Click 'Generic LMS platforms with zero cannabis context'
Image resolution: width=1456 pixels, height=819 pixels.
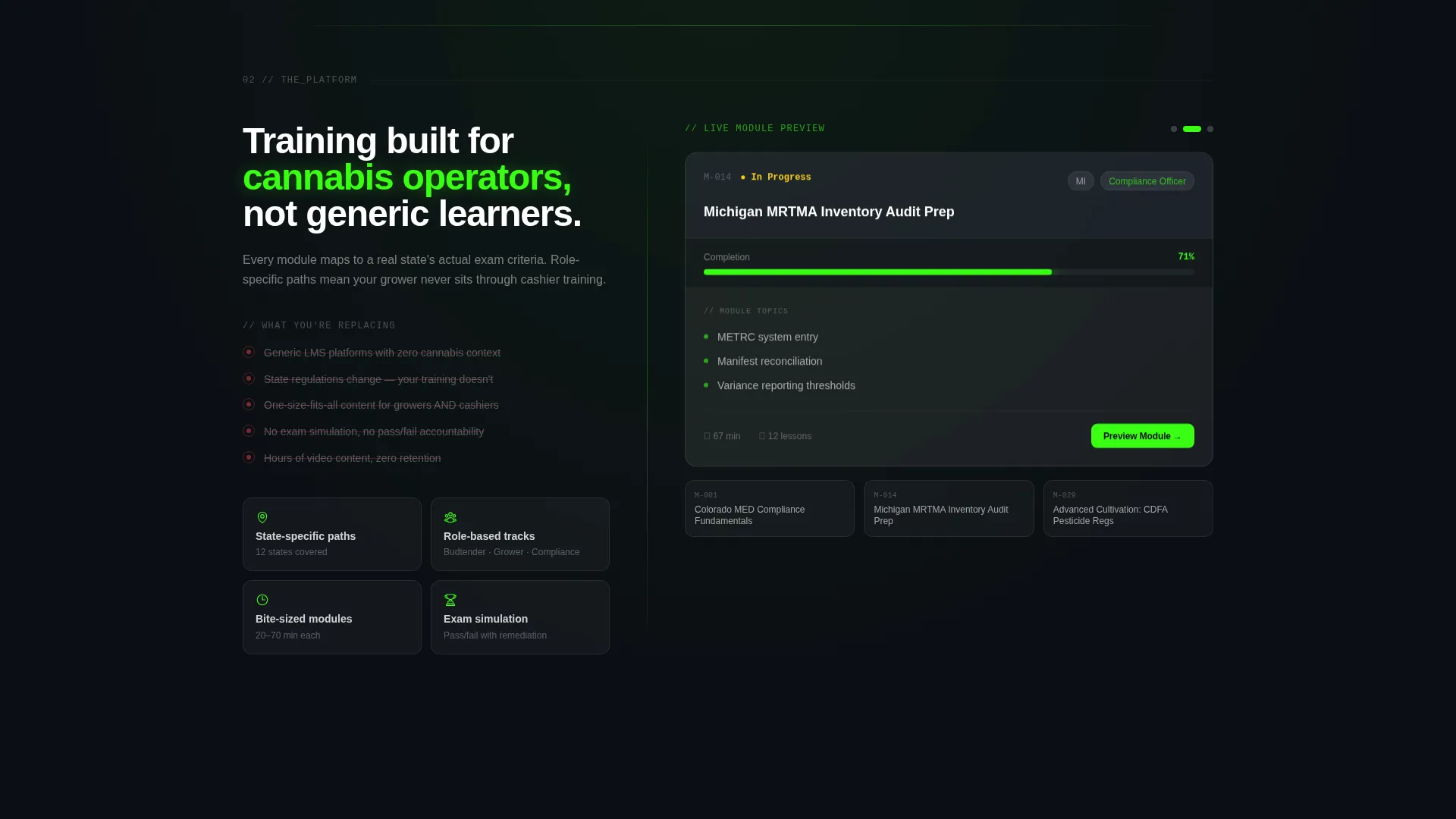point(382,353)
